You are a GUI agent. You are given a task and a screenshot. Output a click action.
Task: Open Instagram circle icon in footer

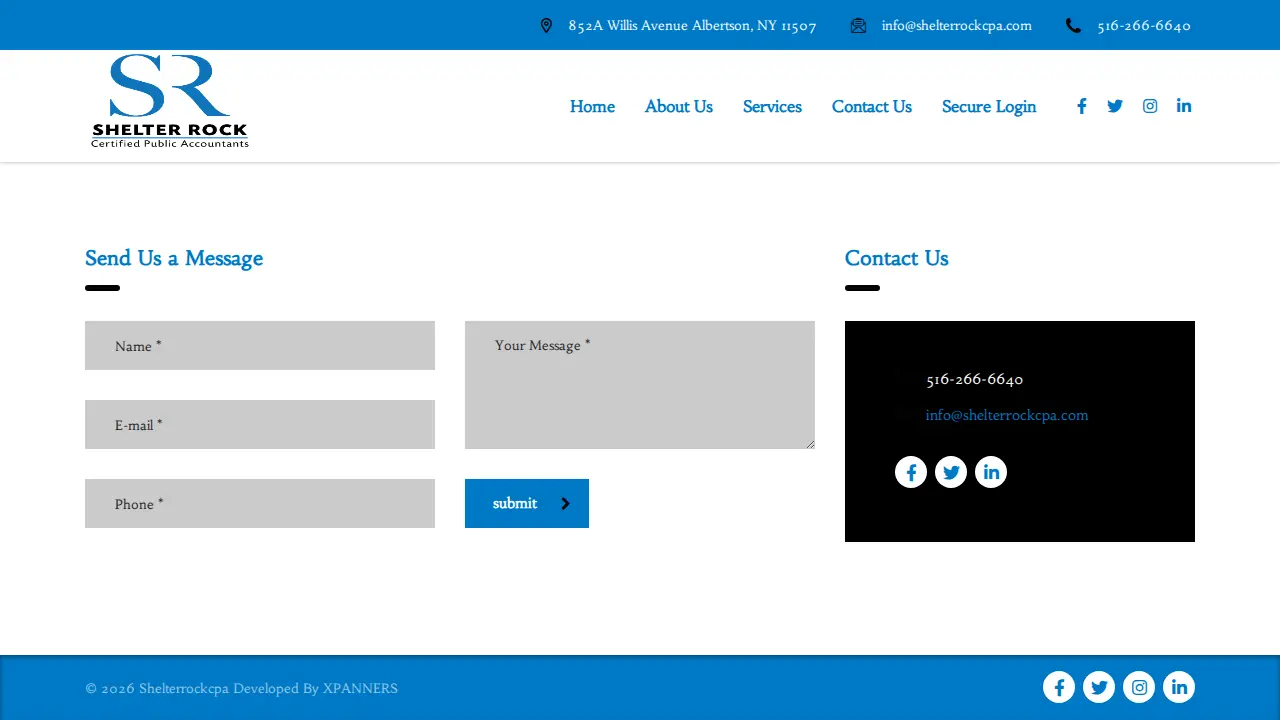1139,687
